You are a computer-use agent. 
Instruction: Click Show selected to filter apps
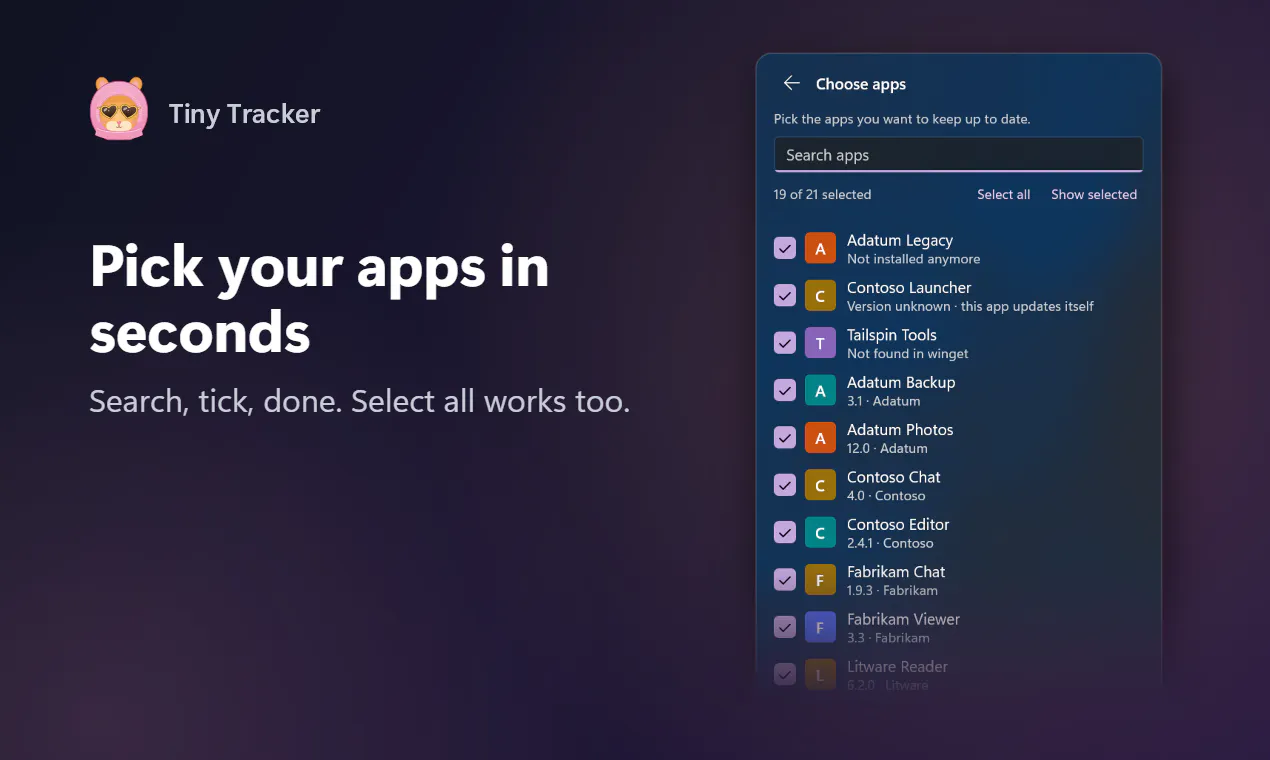coord(1094,194)
